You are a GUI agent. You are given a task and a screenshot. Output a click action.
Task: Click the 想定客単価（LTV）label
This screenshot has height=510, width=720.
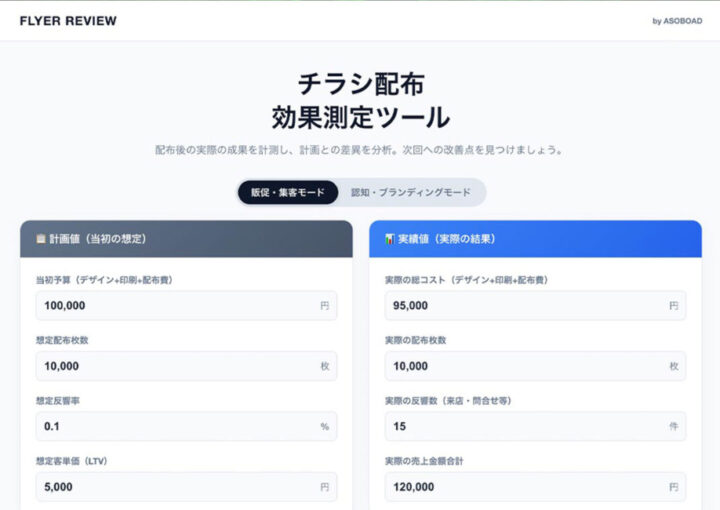[72, 461]
